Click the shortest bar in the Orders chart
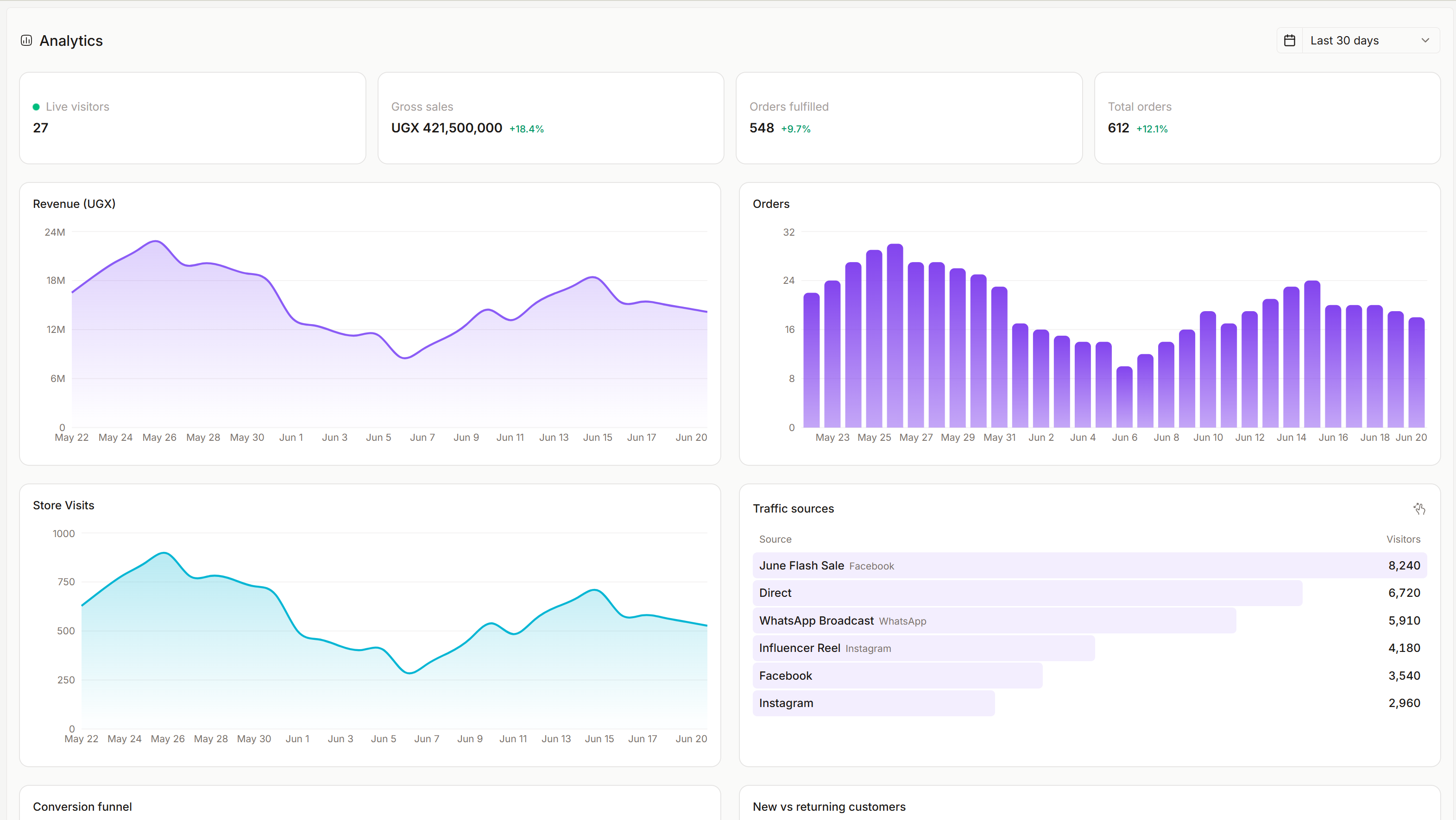1456x820 pixels. [1124, 397]
